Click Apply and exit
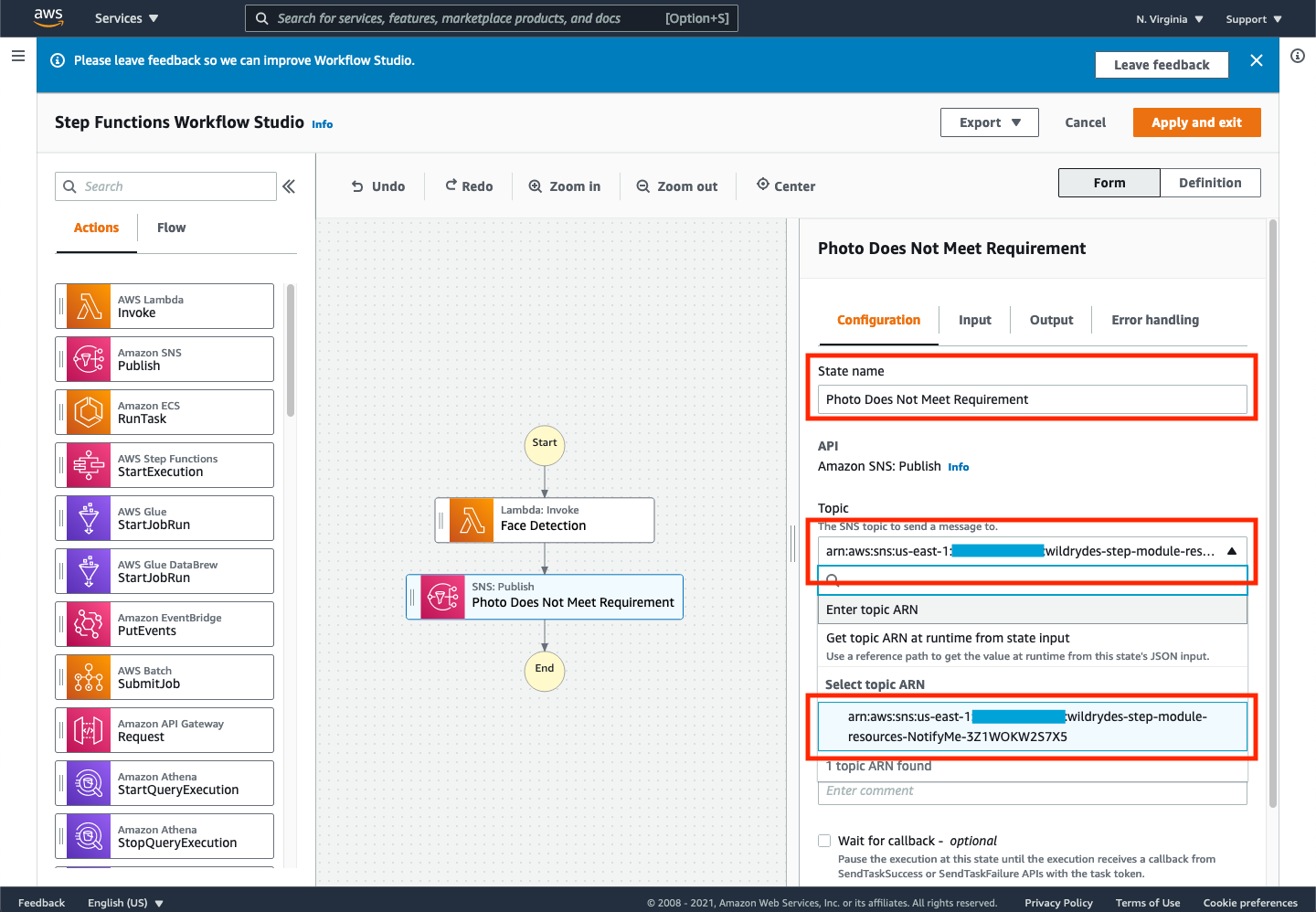 [1196, 122]
